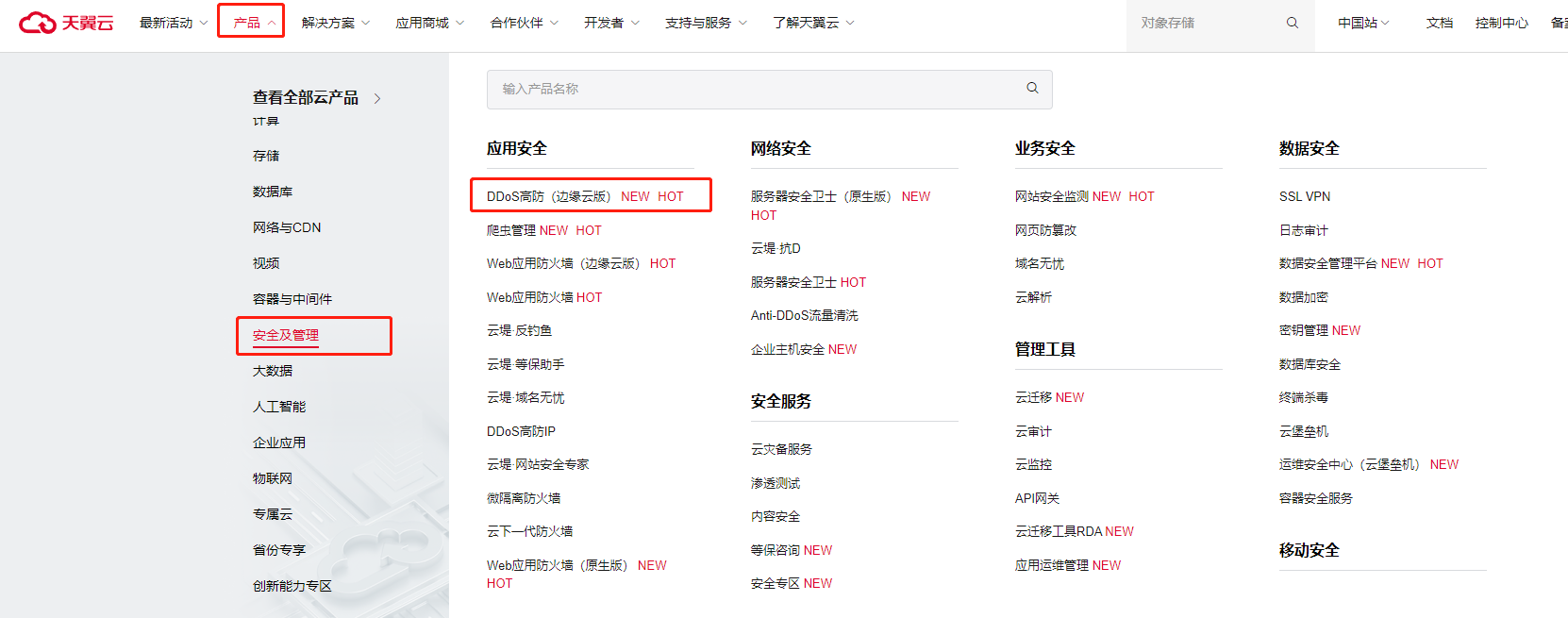Open DDoS高防IP product
Image resolution: width=1568 pixels, height=618 pixels.
pyautogui.click(x=521, y=431)
